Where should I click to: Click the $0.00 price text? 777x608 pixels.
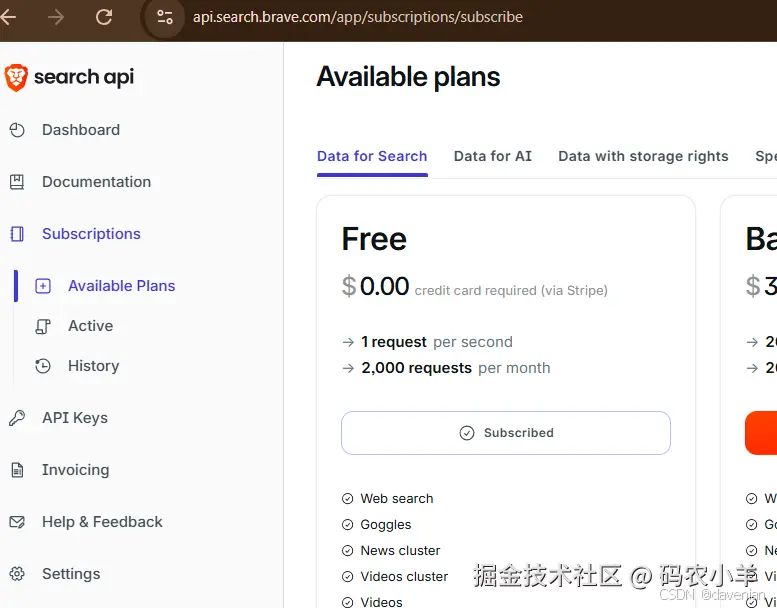pyautogui.click(x=376, y=286)
